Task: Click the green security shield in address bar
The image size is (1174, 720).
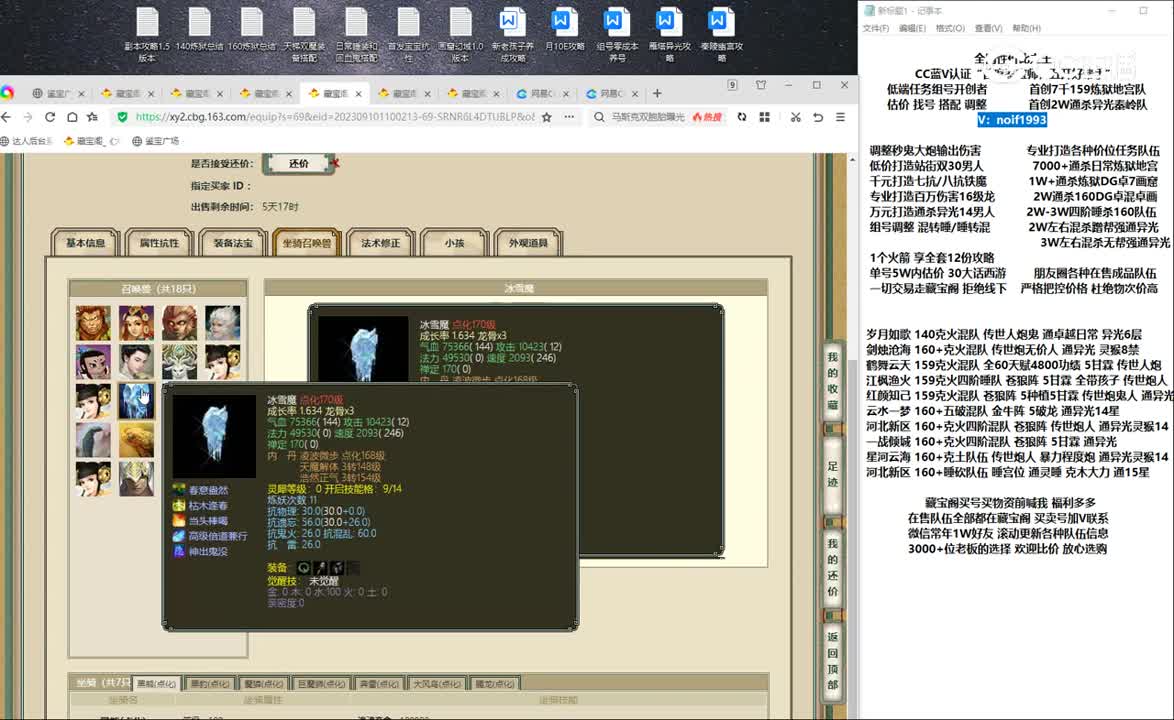Action: pos(123,117)
